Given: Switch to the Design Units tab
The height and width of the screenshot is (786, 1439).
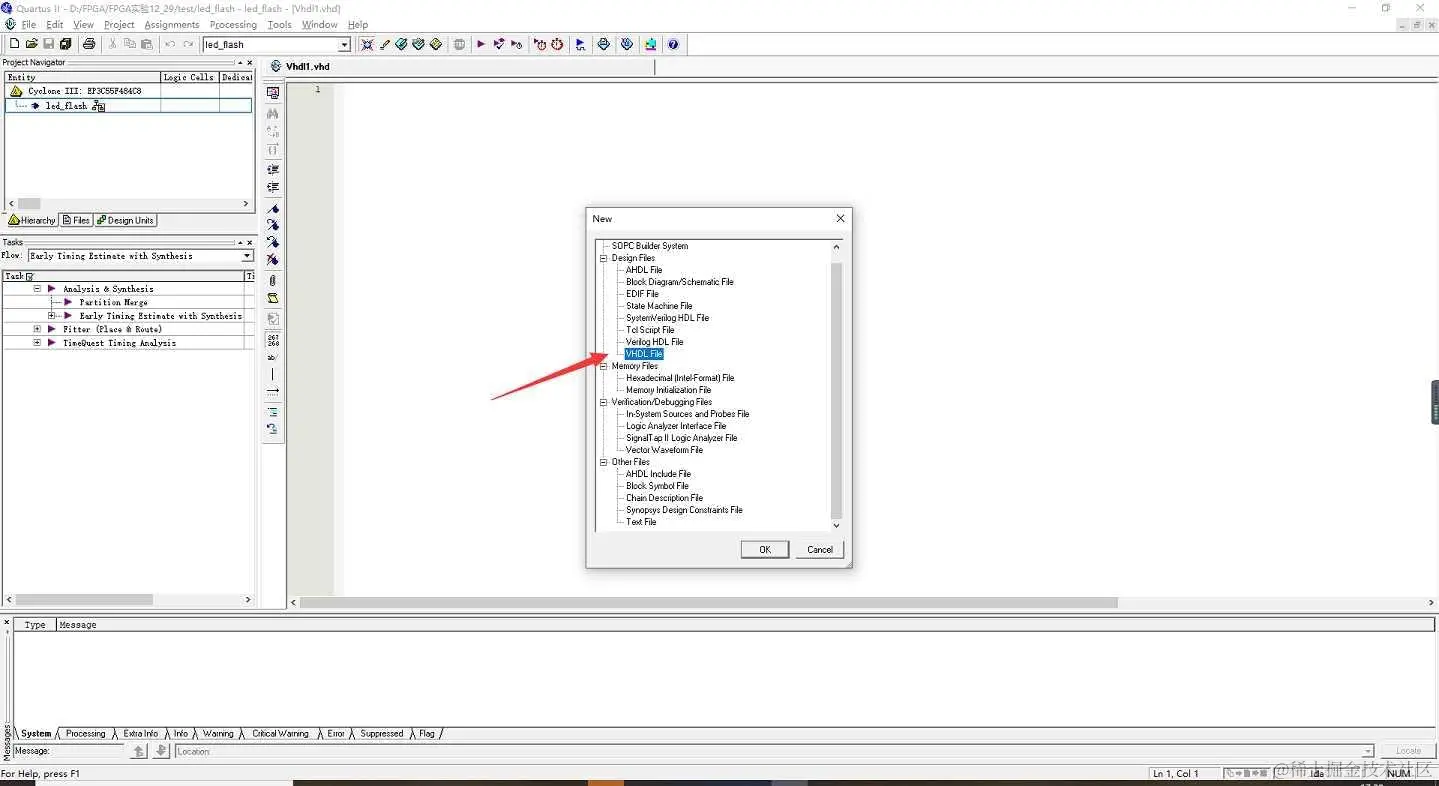Looking at the screenshot, I should [126, 220].
